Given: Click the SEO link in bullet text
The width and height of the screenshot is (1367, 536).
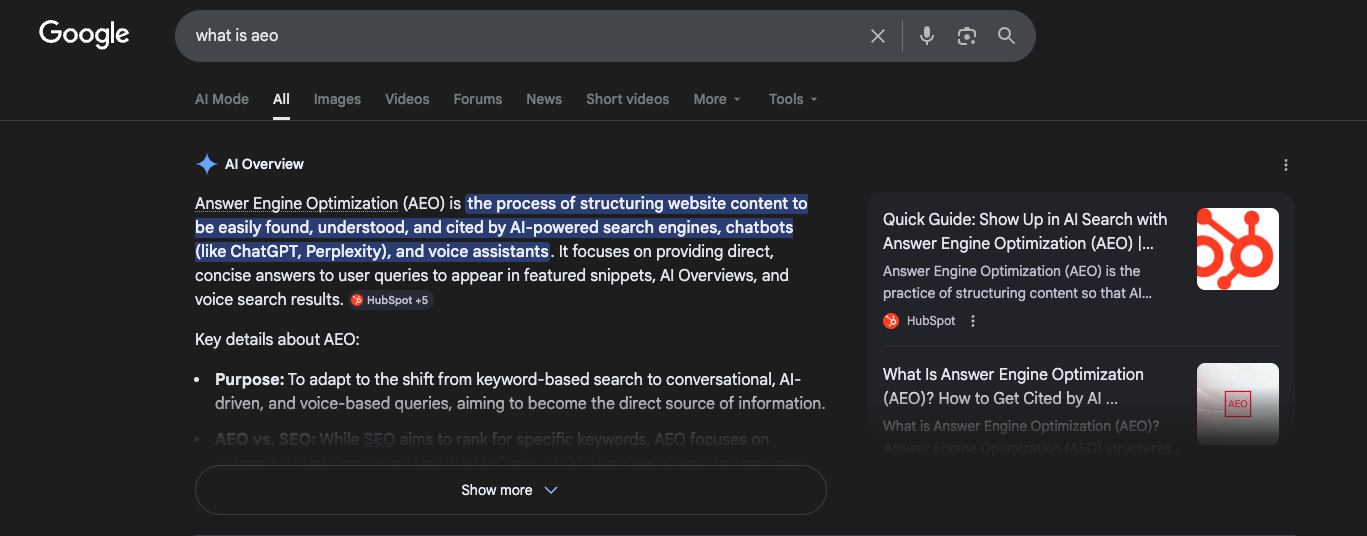Looking at the screenshot, I should 379,439.
